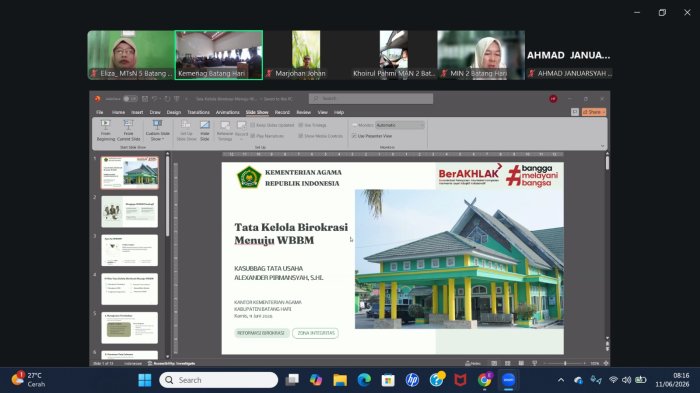Toggle Show Media Controls checkbox
The width and height of the screenshot is (700, 393).
301,136
